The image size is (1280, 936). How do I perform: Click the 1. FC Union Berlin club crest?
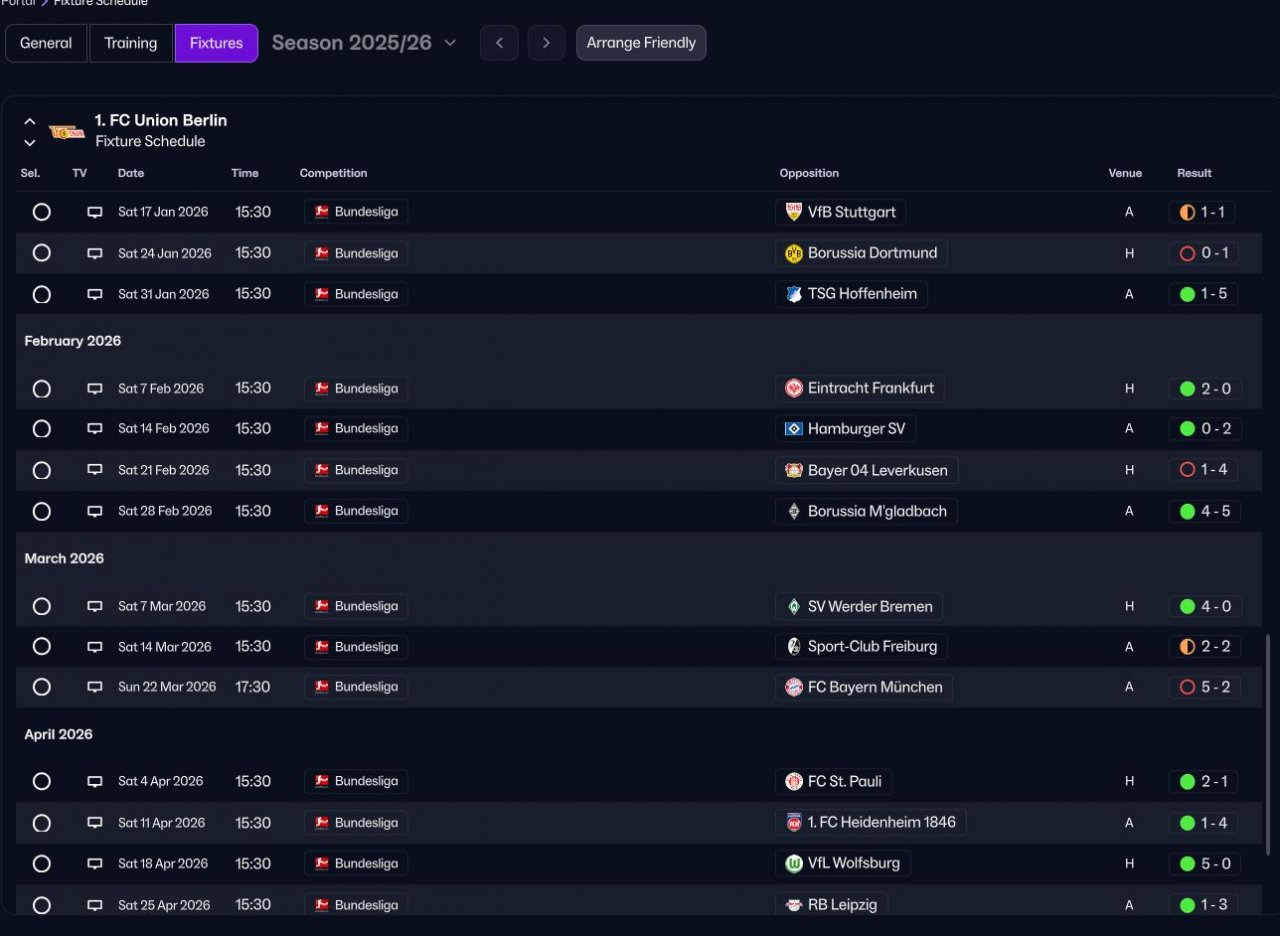coord(67,131)
